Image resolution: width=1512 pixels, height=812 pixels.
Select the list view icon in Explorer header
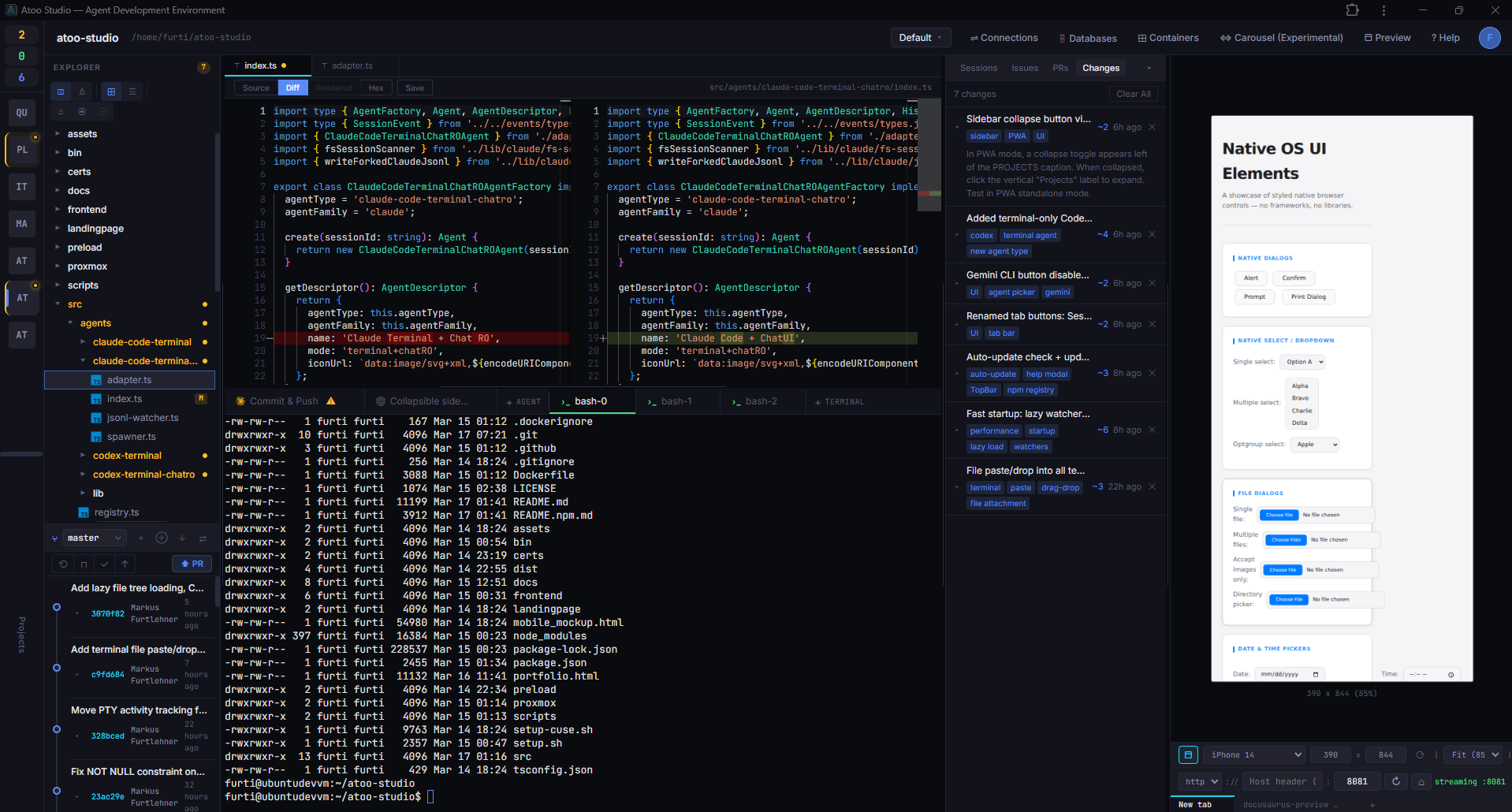132,91
